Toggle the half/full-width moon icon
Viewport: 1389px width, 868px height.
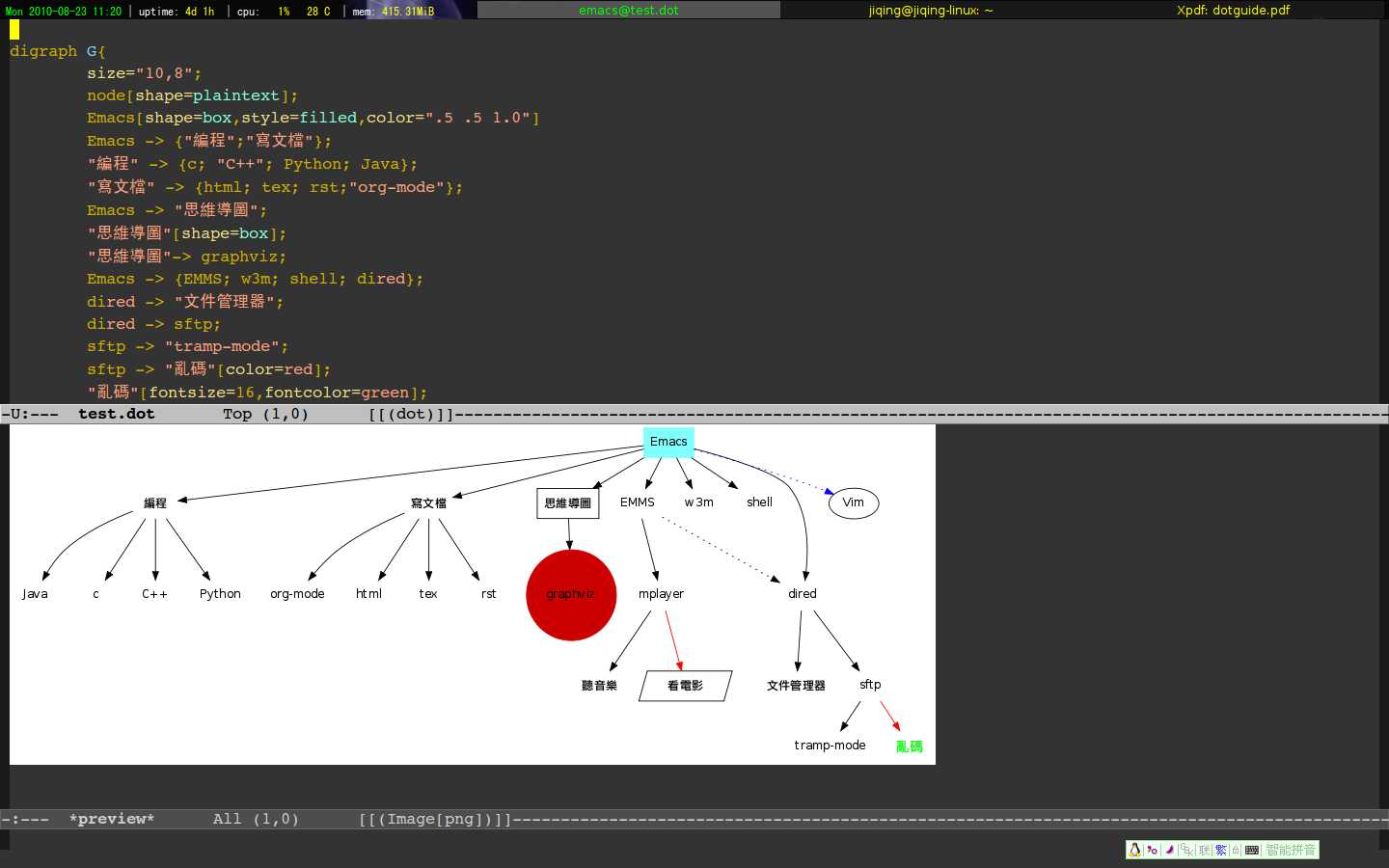point(1170,850)
